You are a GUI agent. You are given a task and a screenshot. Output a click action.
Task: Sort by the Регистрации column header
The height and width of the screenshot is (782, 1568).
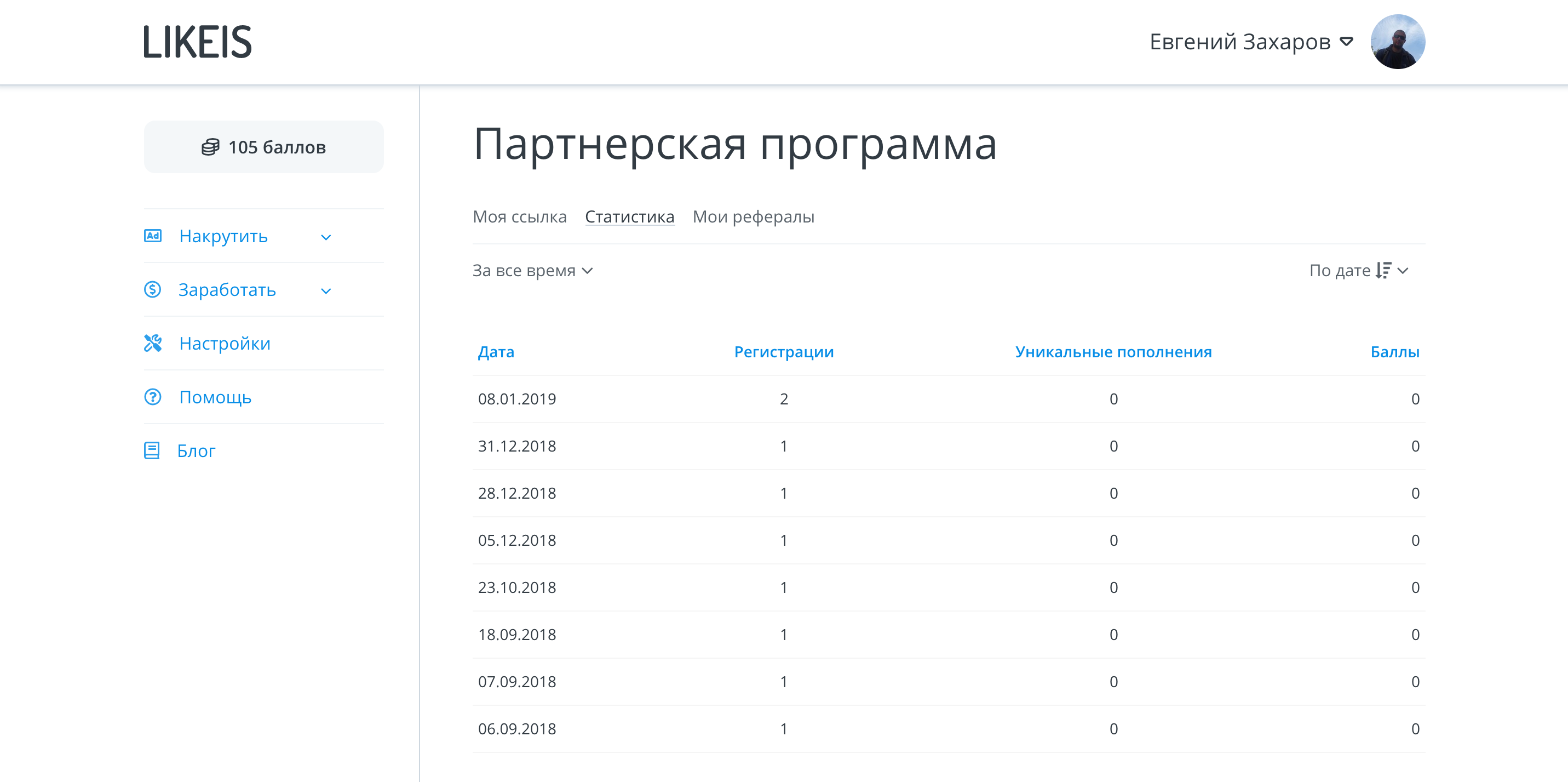click(783, 351)
